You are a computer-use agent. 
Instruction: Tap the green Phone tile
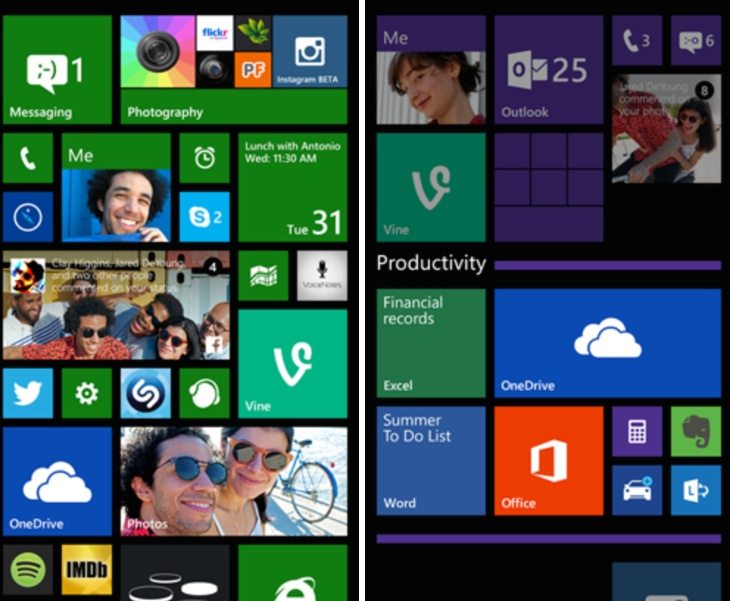click(28, 158)
